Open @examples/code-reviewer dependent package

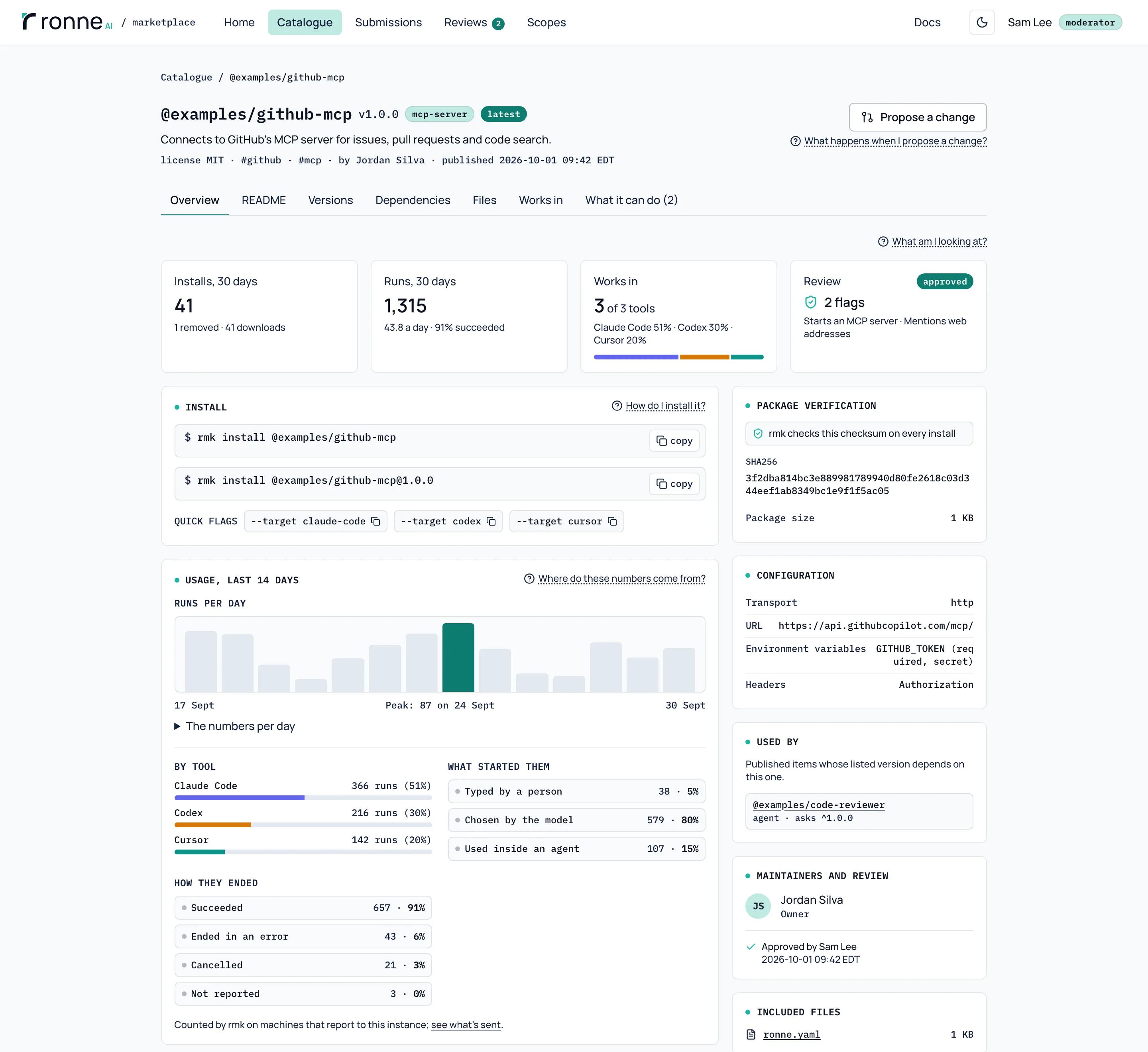(818, 805)
